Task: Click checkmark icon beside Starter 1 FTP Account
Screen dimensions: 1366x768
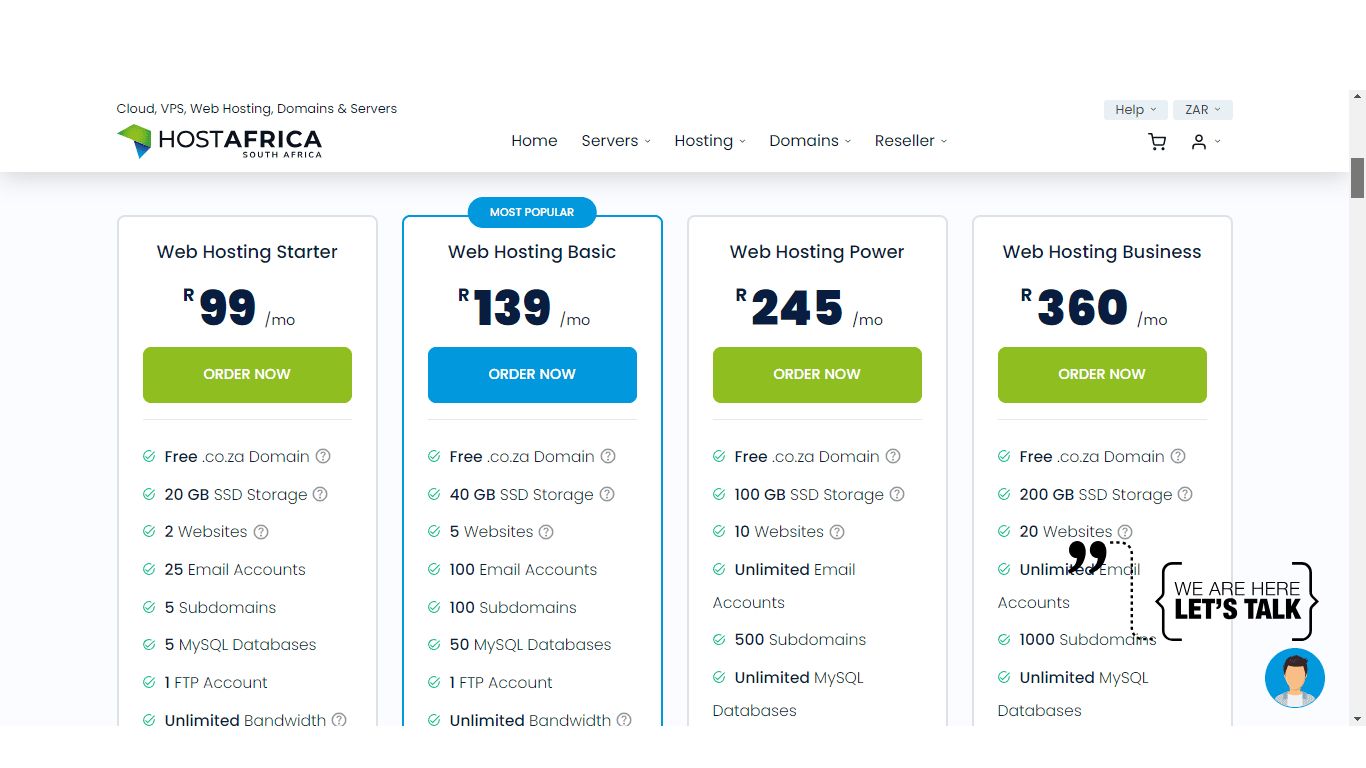Action: pos(149,682)
